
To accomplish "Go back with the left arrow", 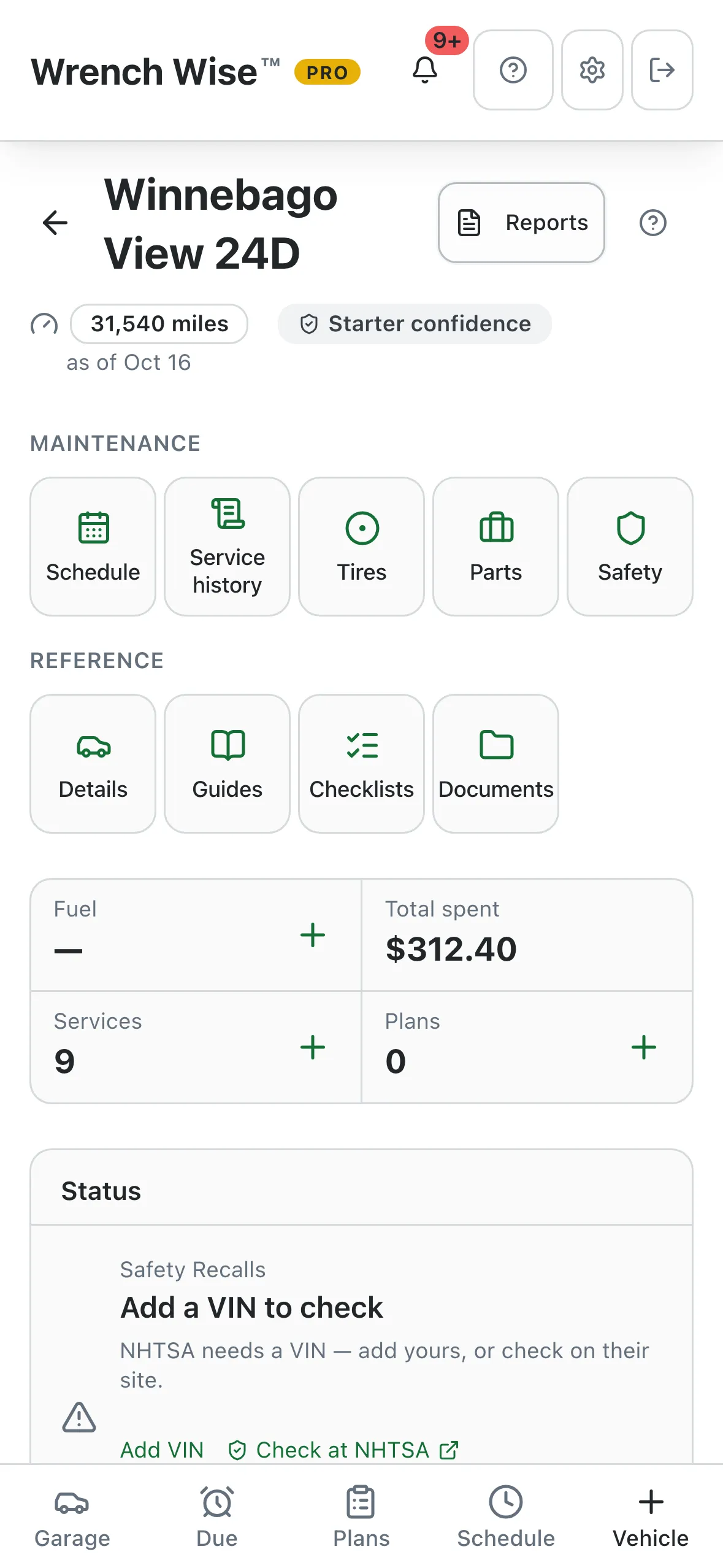I will coord(55,223).
